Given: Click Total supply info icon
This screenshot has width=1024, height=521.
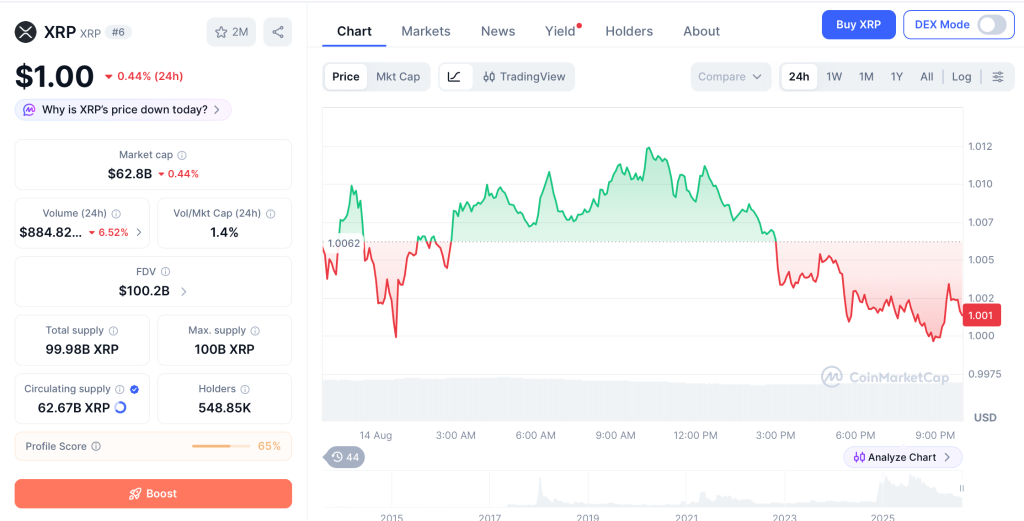Looking at the screenshot, I should pyautogui.click(x=113, y=331).
